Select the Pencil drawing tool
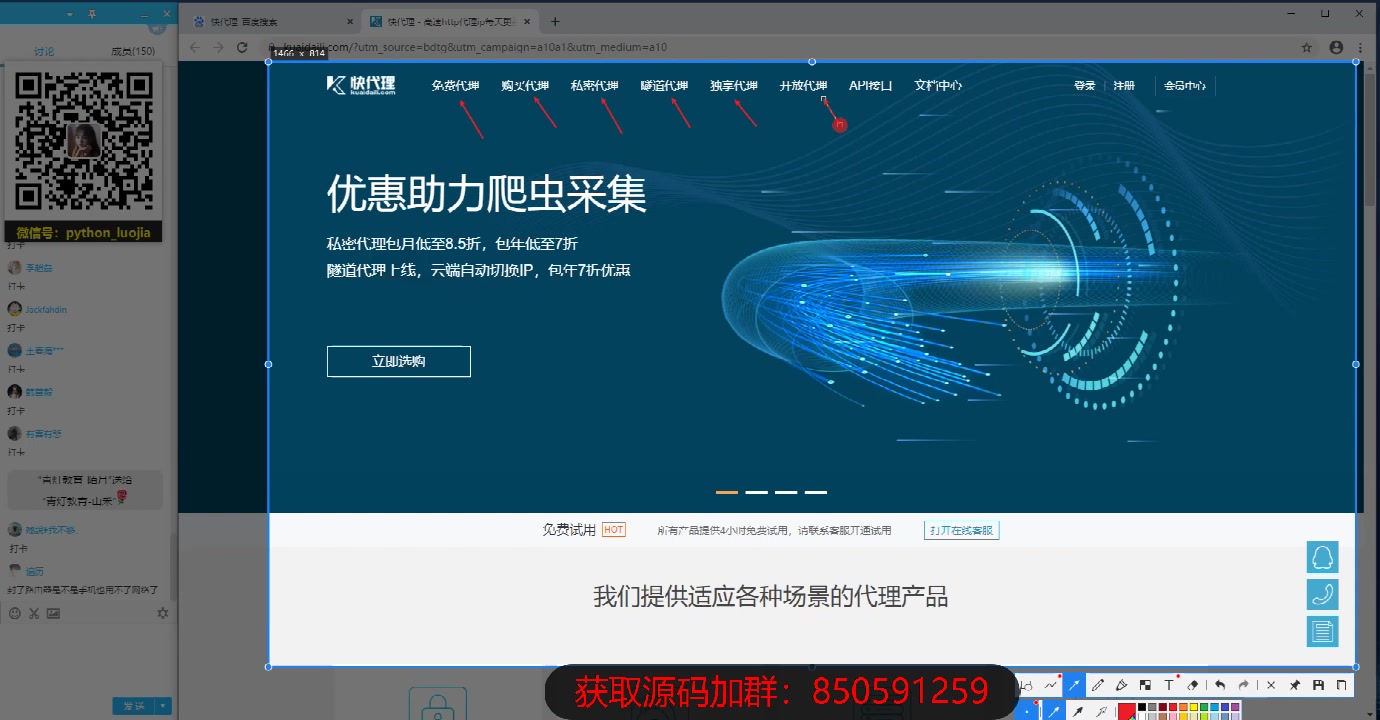 (x=1098, y=685)
